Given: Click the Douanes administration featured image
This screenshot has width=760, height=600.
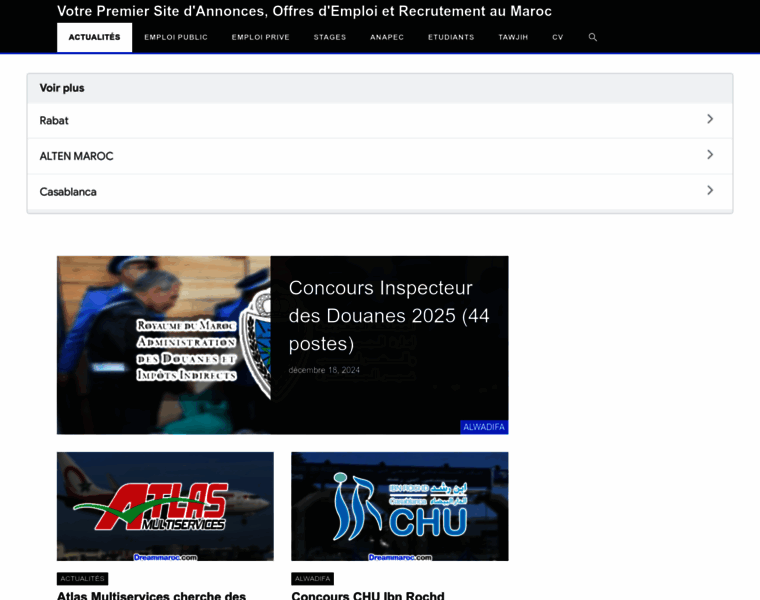Looking at the screenshot, I should click(x=164, y=345).
